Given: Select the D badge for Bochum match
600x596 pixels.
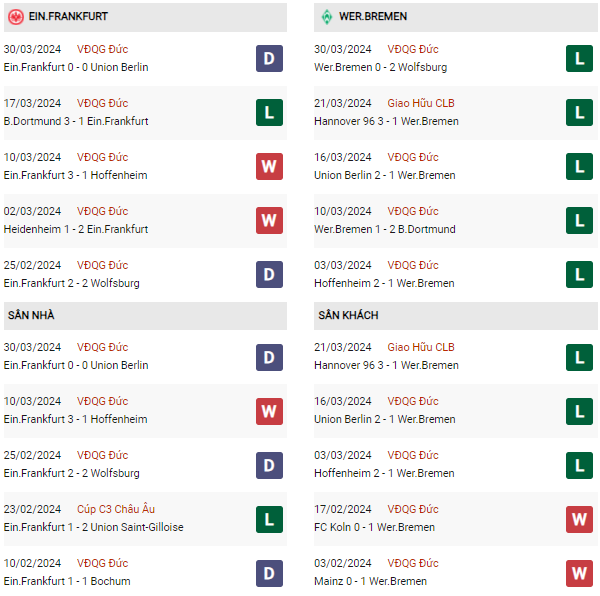Looking at the screenshot, I should point(268,572).
